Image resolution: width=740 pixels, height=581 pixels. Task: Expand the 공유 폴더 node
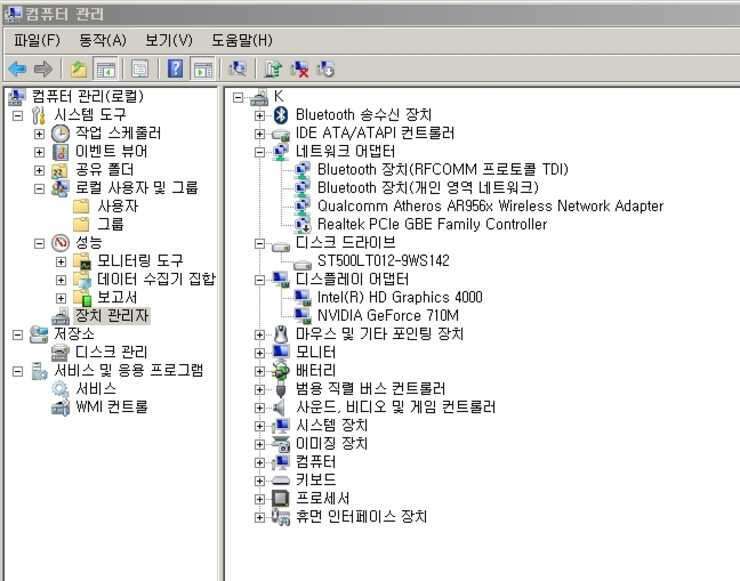click(39, 170)
